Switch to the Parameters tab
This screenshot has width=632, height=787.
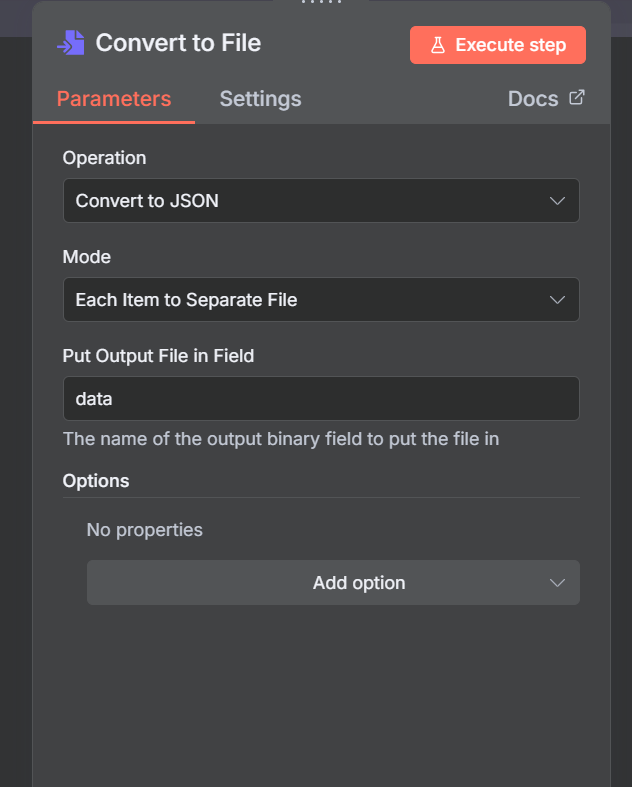click(114, 99)
